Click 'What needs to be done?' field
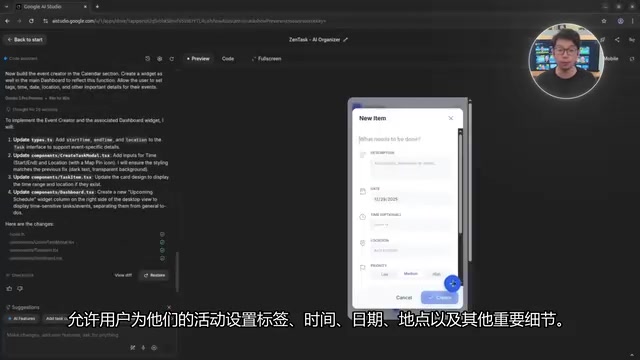This screenshot has height=360, width=640. (407, 139)
